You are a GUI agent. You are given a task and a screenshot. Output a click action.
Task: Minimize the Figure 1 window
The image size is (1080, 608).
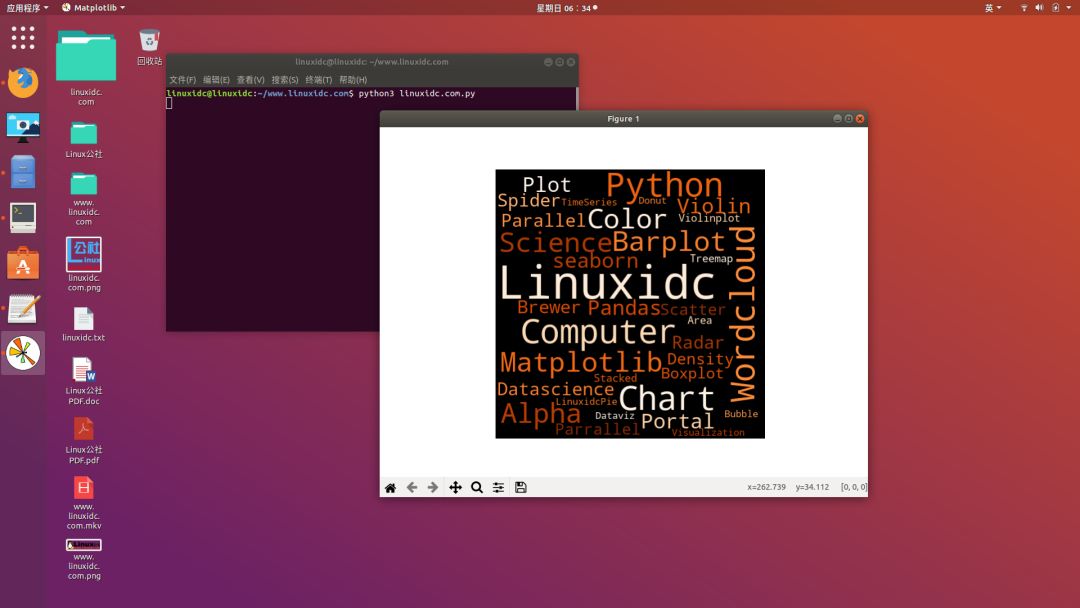838,118
